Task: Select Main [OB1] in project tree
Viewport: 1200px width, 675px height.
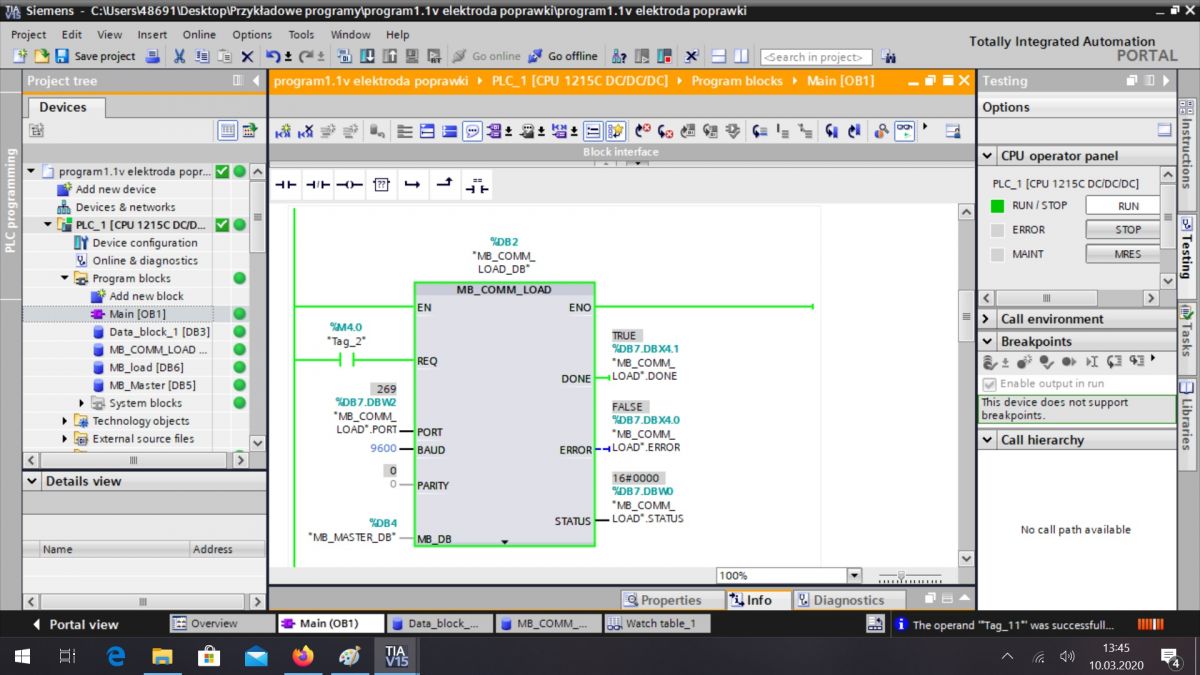Action: point(137,314)
